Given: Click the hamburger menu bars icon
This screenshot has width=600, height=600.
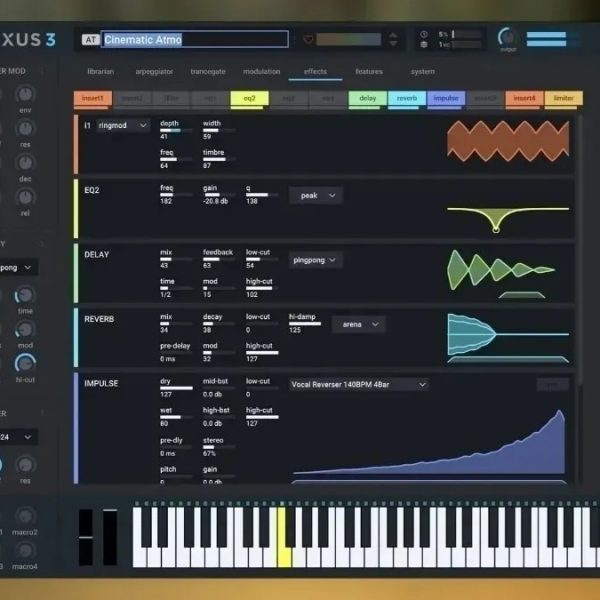Looking at the screenshot, I should coord(546,39).
